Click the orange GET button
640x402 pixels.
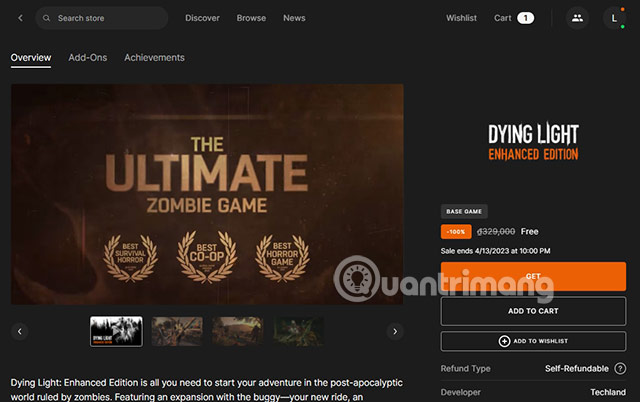(533, 276)
